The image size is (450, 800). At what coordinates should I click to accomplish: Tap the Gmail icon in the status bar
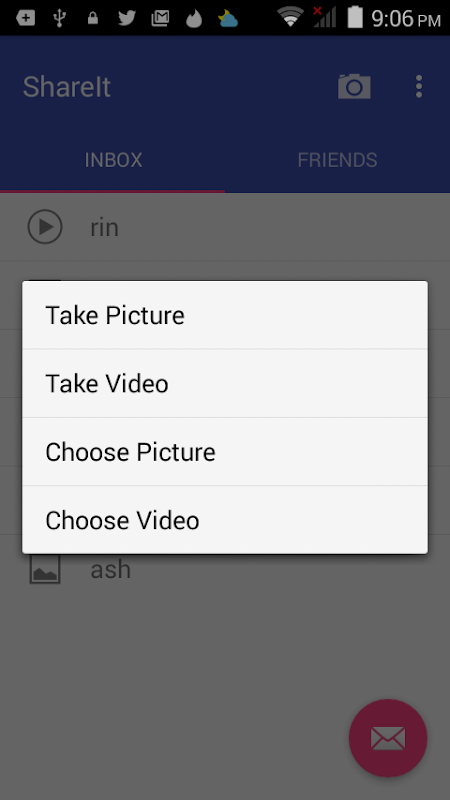point(160,18)
